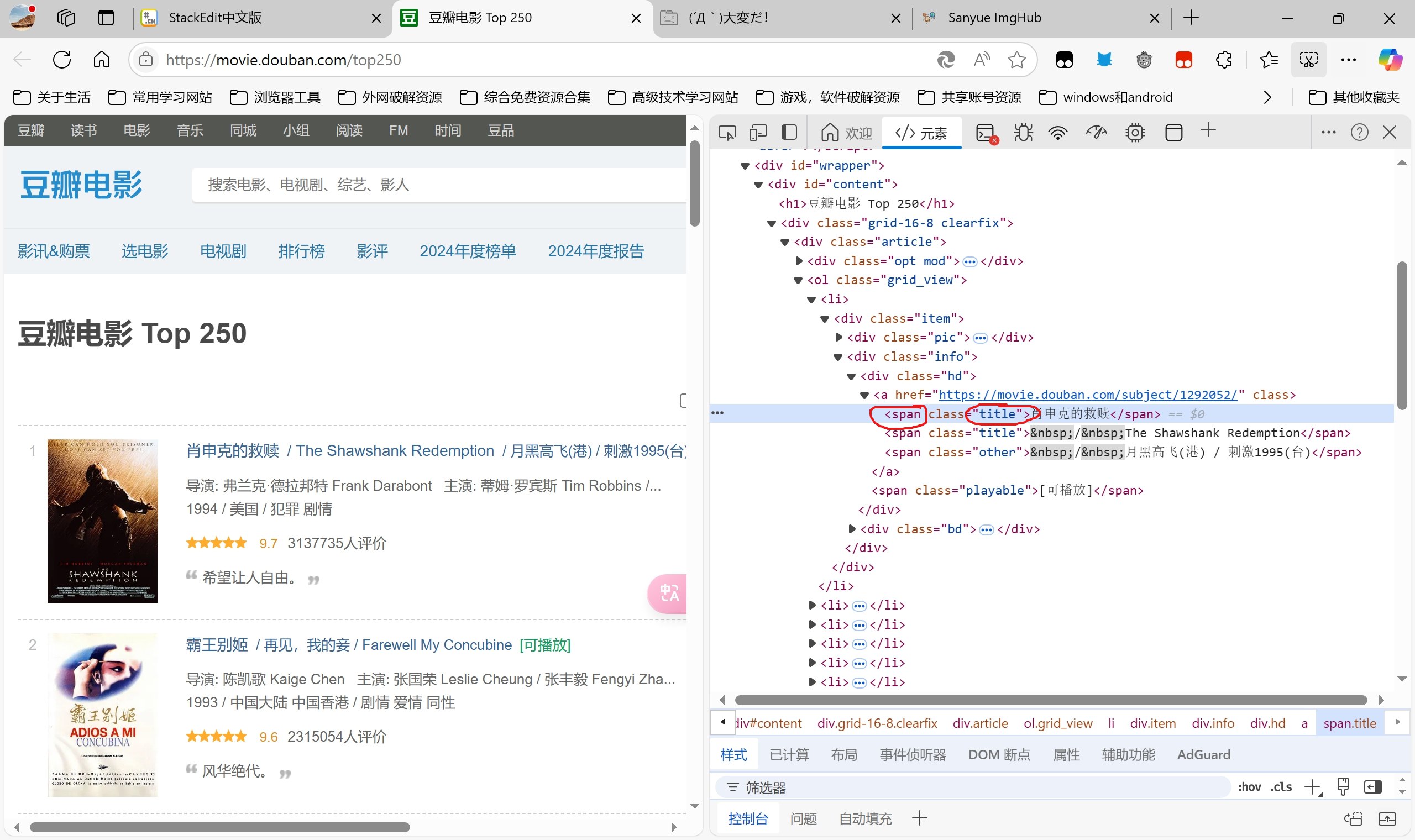The width and height of the screenshot is (1415, 840).
Task: Add page to favorites star icon
Action: coord(1016,60)
